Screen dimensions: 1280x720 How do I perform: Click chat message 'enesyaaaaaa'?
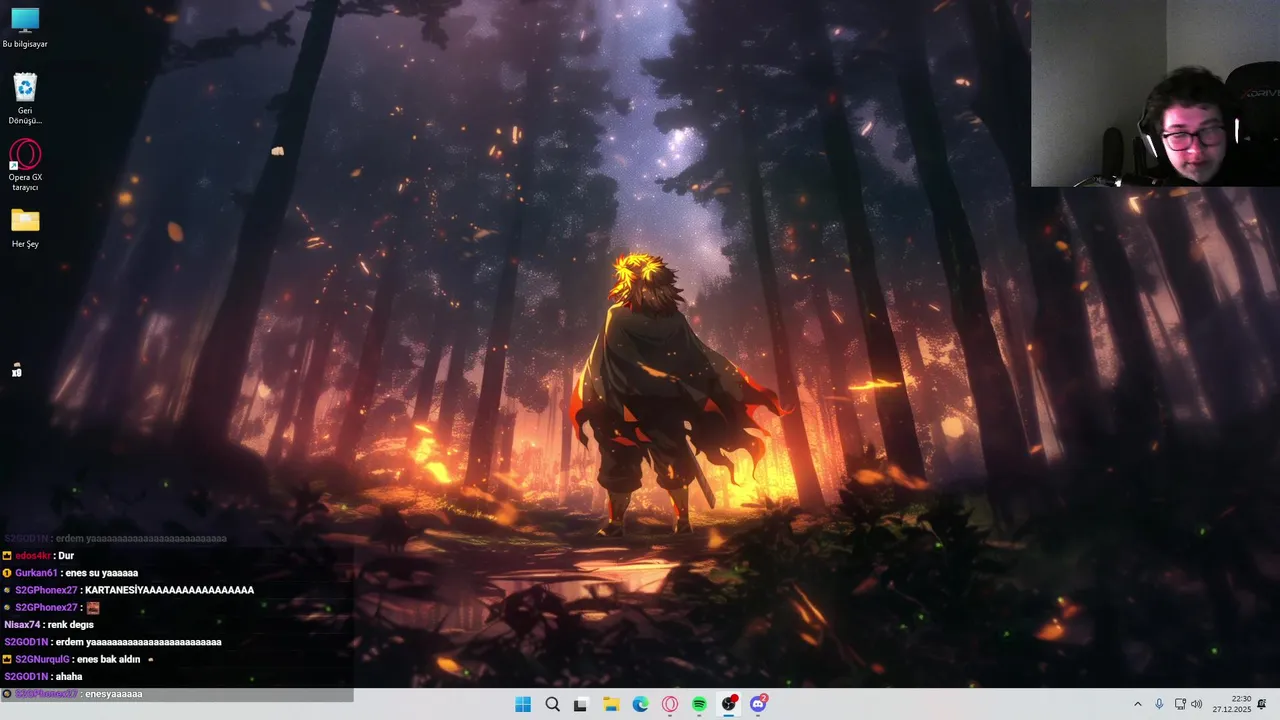point(113,694)
